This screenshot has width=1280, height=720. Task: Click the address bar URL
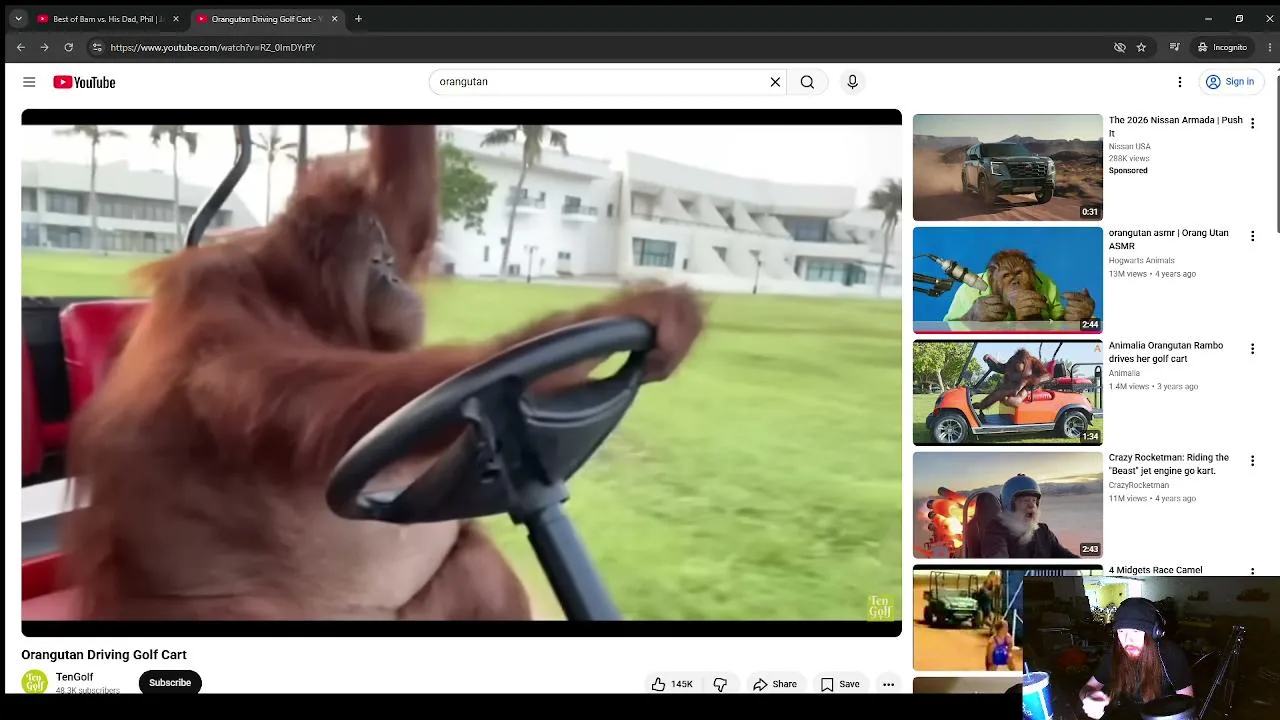point(213,47)
